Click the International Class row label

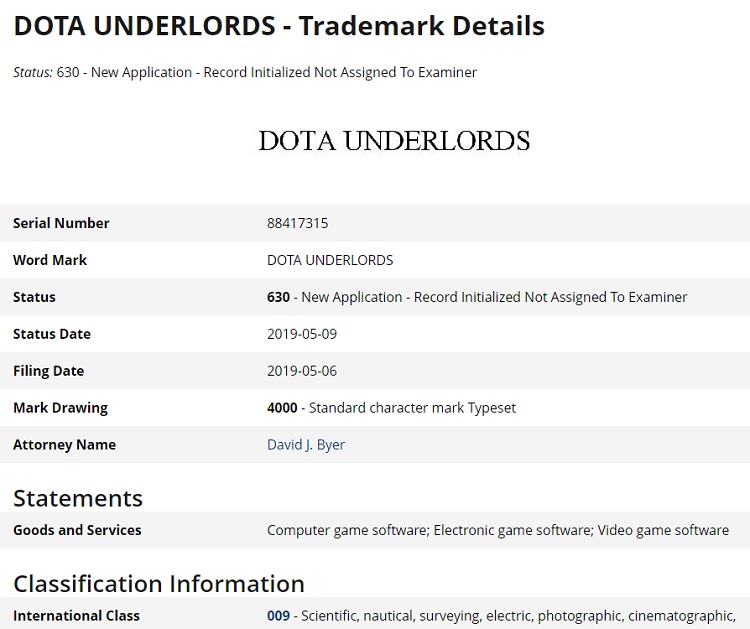pyautogui.click(x=76, y=616)
